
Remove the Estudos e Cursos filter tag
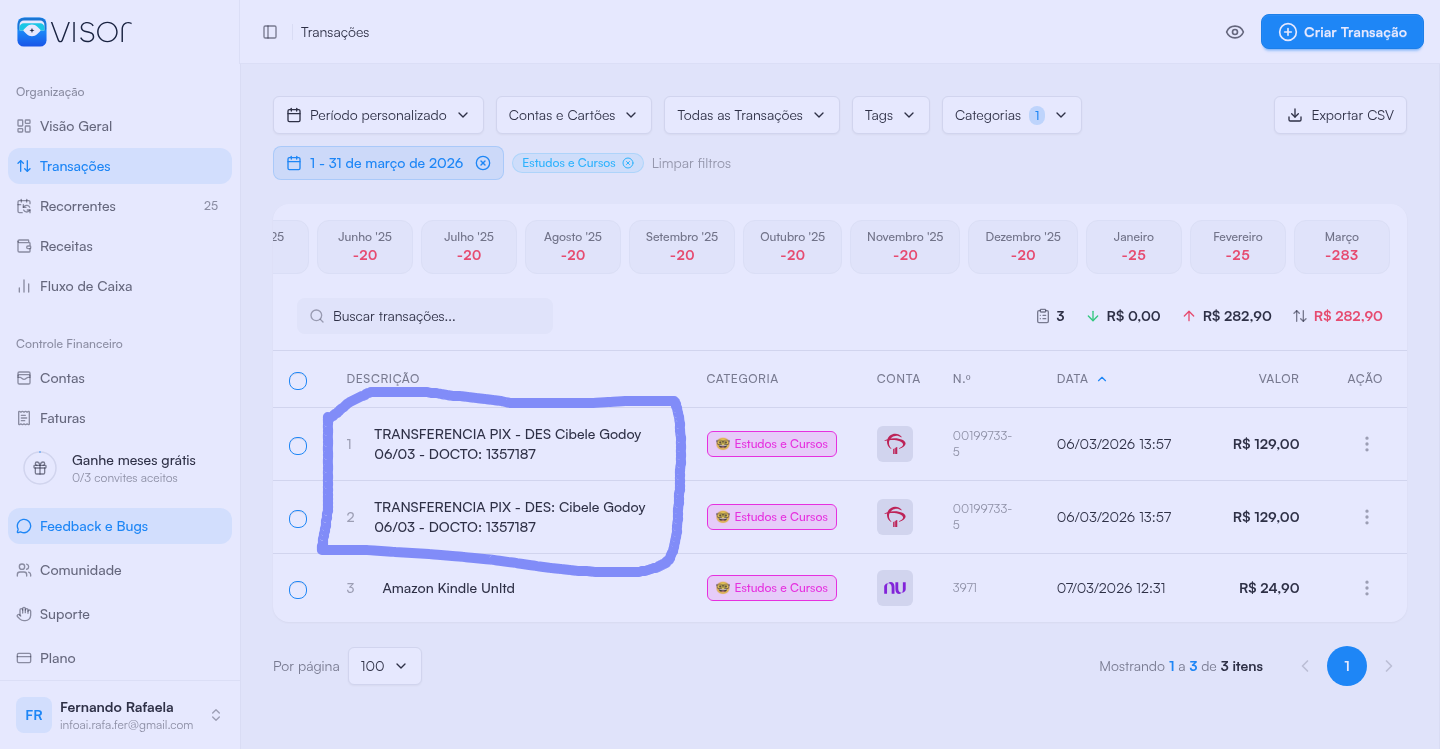pos(629,163)
